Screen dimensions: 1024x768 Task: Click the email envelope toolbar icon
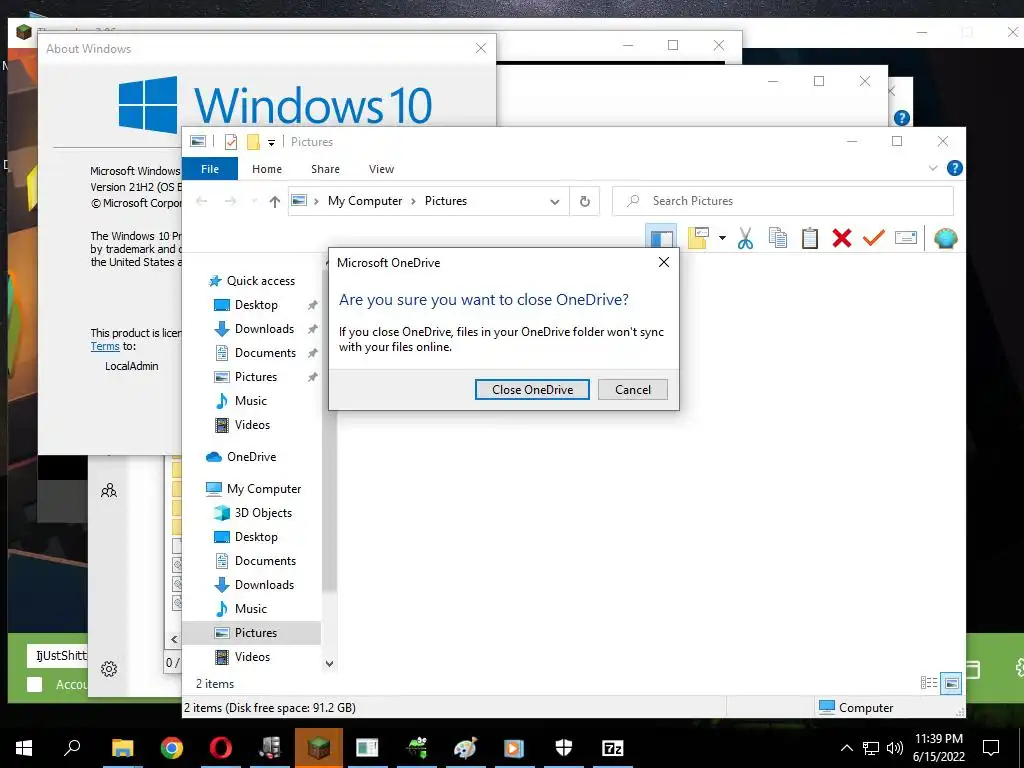pos(906,238)
